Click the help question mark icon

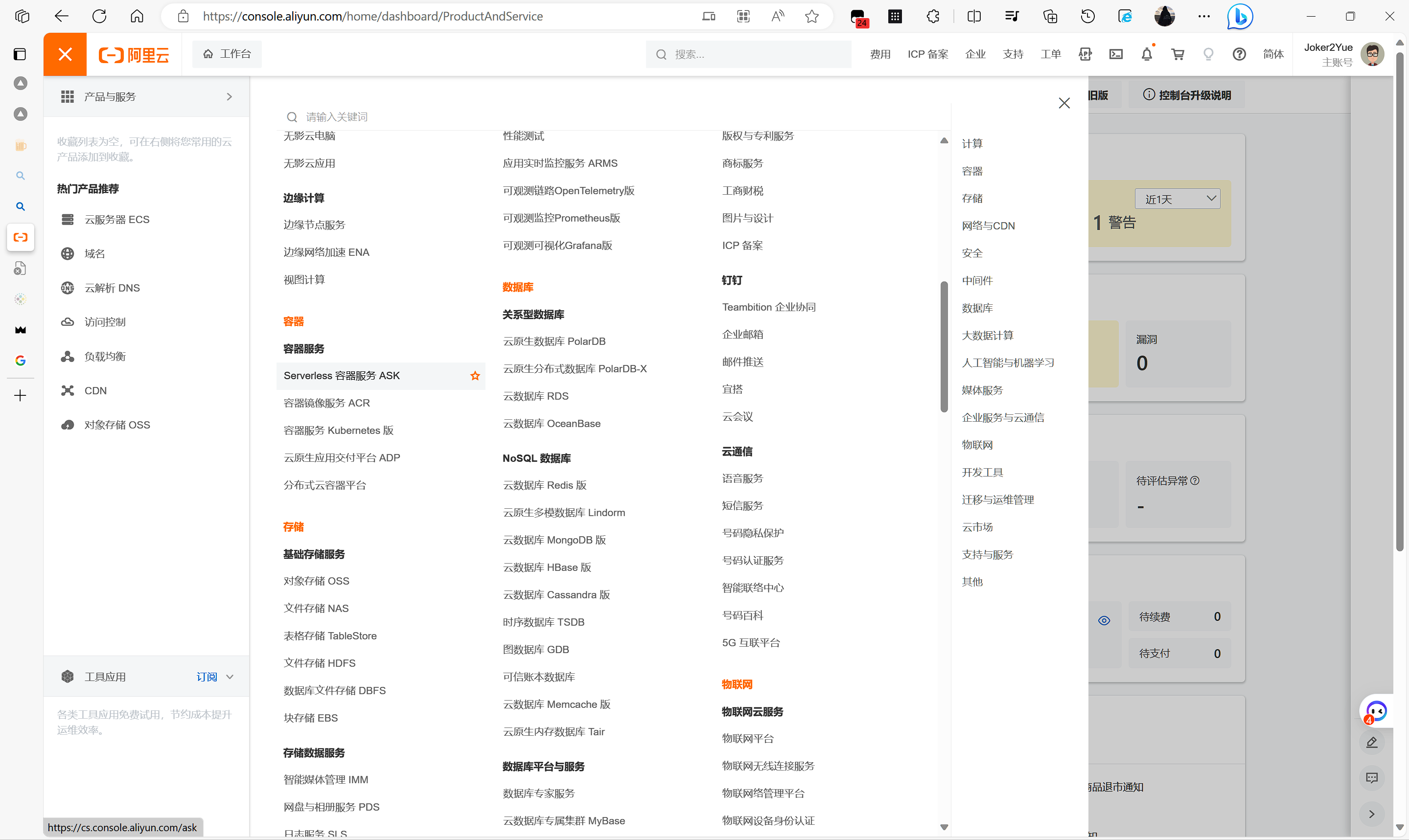(x=1239, y=54)
